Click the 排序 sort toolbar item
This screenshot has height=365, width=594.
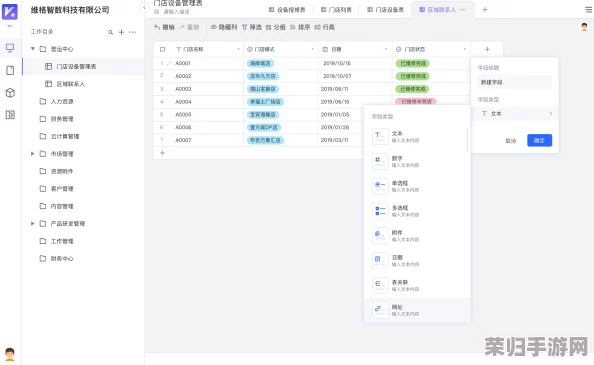300,27
